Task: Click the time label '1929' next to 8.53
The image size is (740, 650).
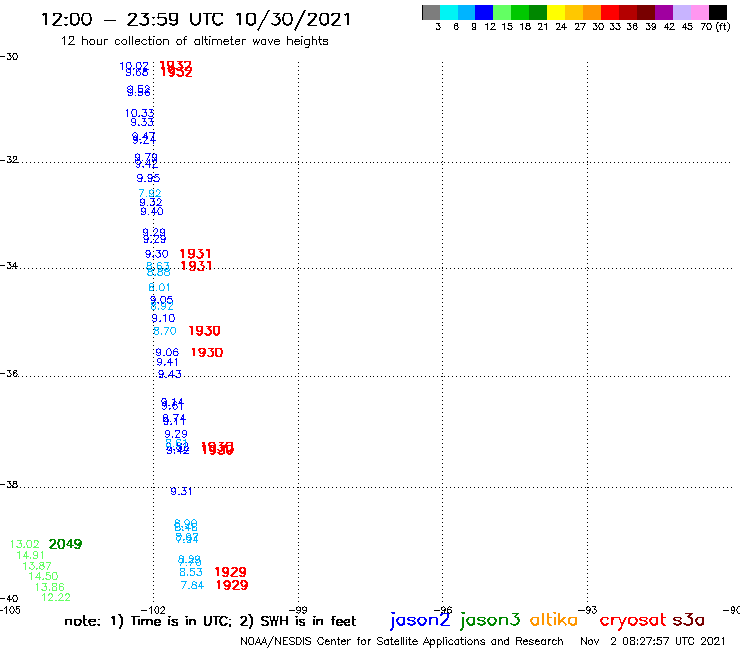Action: pos(230,572)
